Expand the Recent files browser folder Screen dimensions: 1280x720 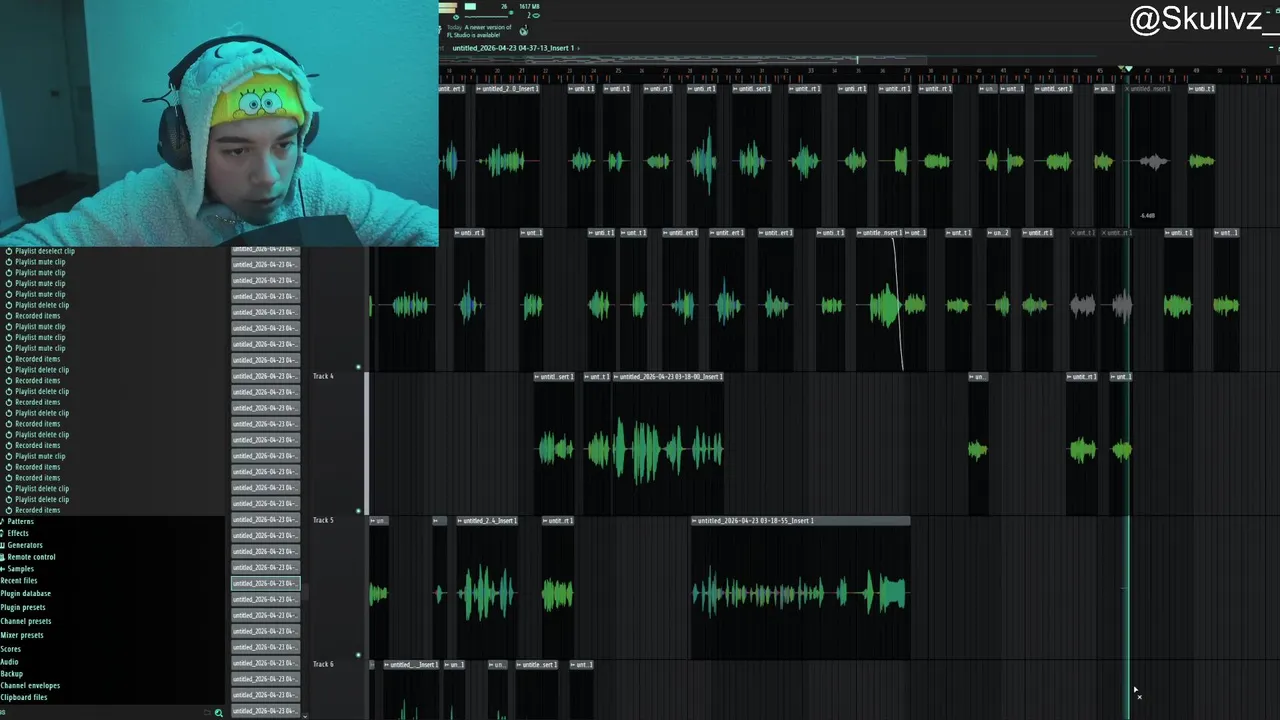pyautogui.click(x=19, y=580)
